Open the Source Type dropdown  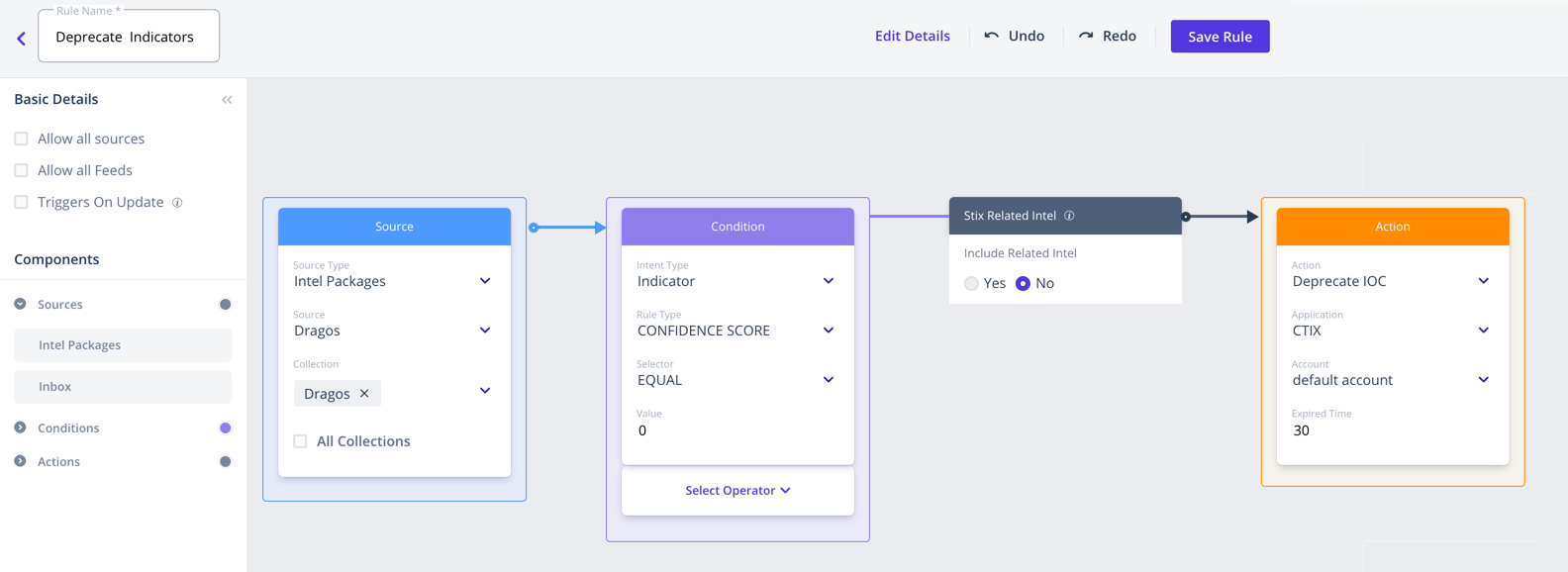(x=485, y=281)
